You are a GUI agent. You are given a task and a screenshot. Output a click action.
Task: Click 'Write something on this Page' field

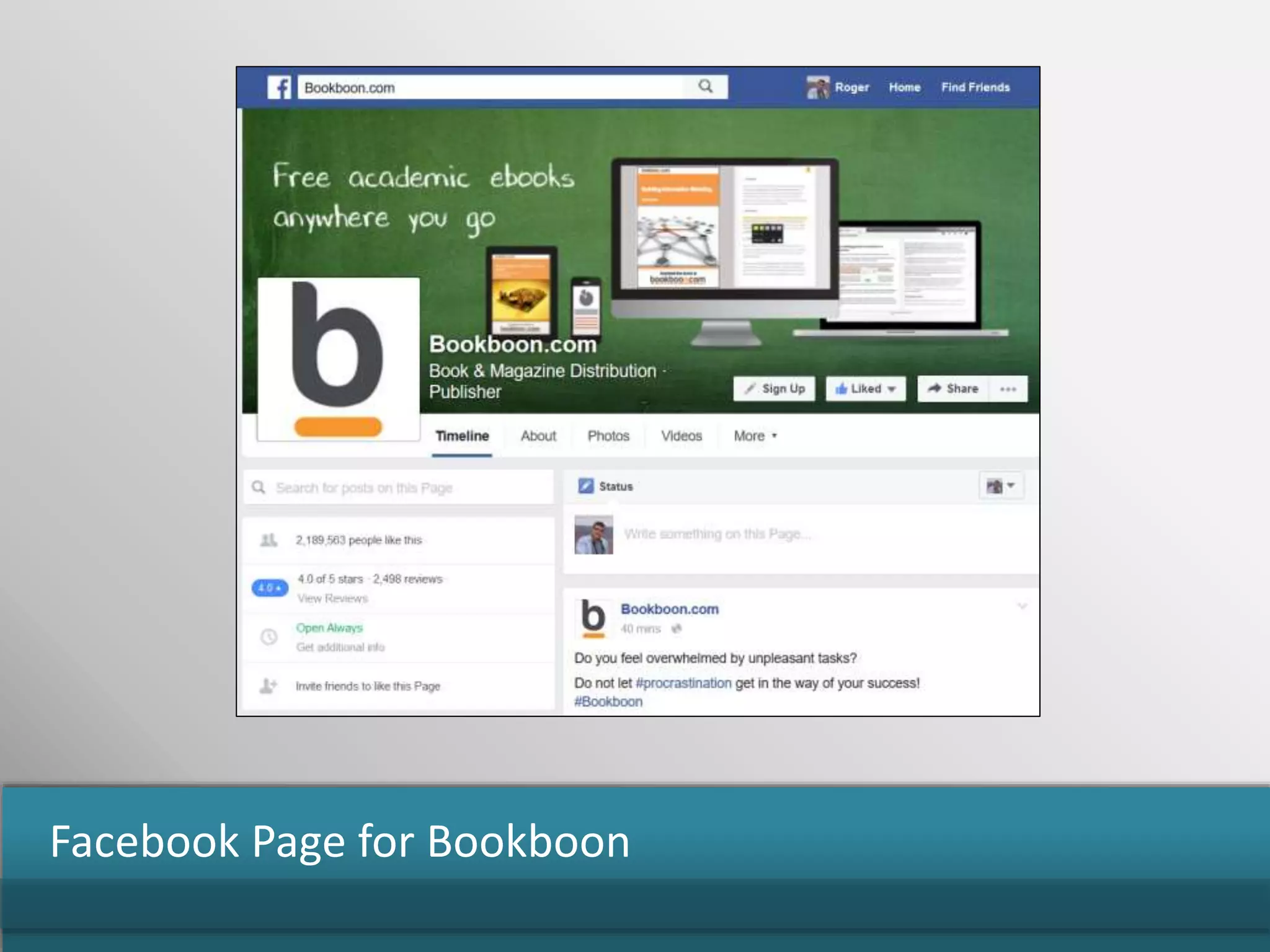click(x=717, y=534)
